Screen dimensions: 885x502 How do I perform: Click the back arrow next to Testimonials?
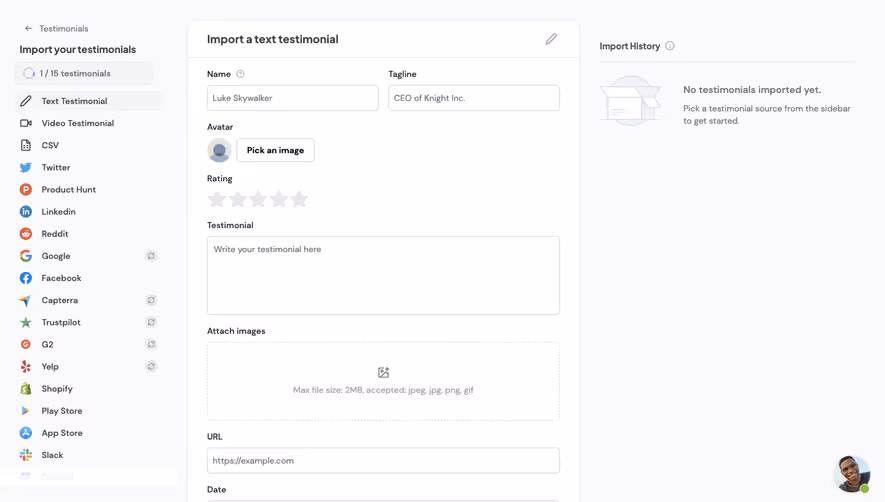(x=28, y=28)
